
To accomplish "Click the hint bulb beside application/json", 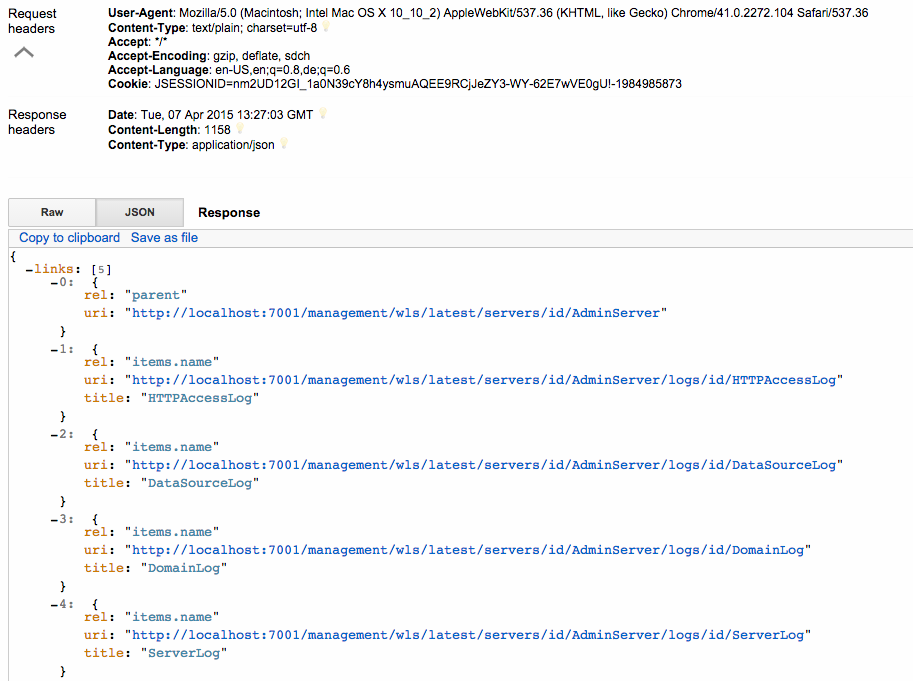I will coord(284,145).
